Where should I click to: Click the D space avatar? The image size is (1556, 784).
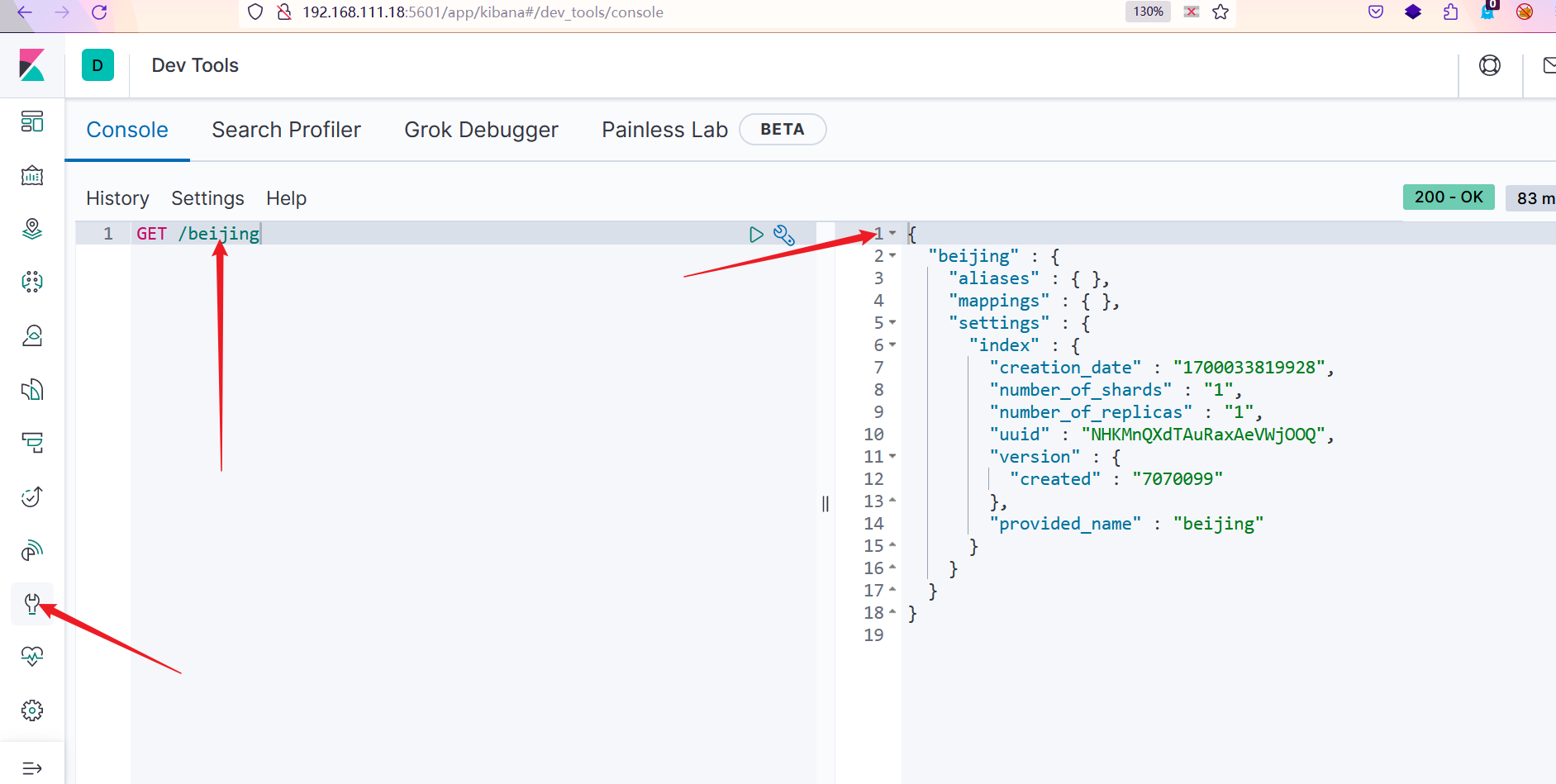click(x=98, y=65)
